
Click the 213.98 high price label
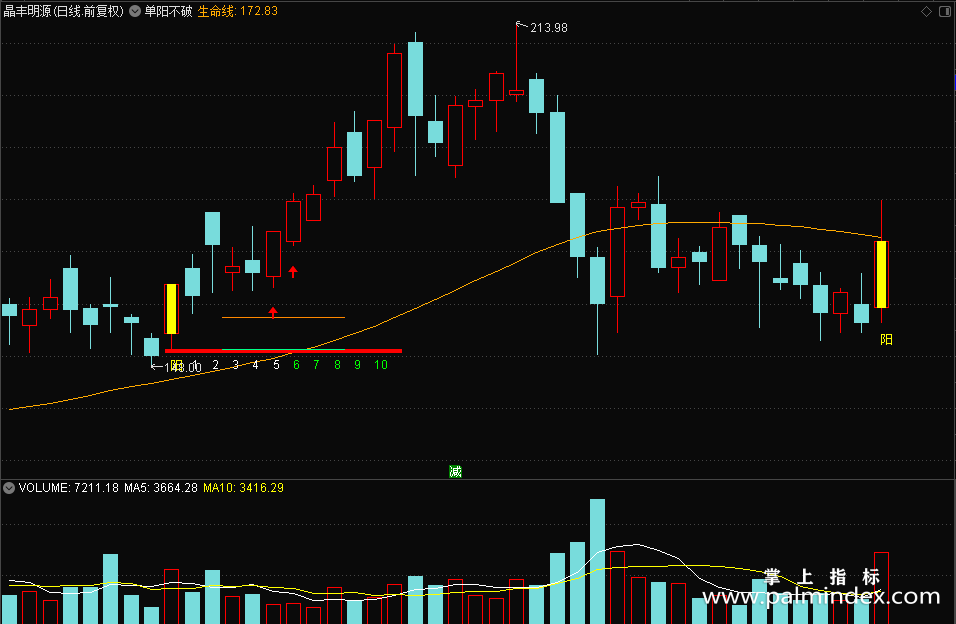pos(549,28)
